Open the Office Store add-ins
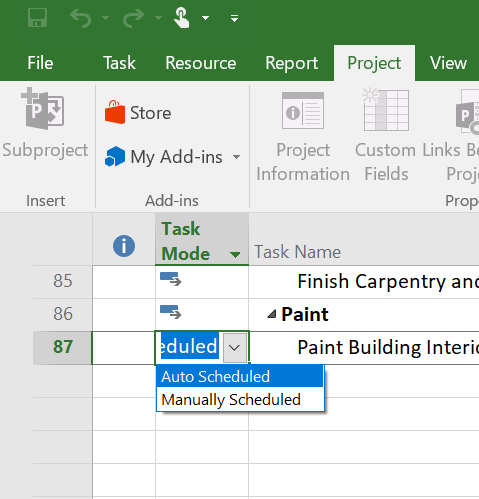Screen dimensions: 479x499 click(138, 113)
